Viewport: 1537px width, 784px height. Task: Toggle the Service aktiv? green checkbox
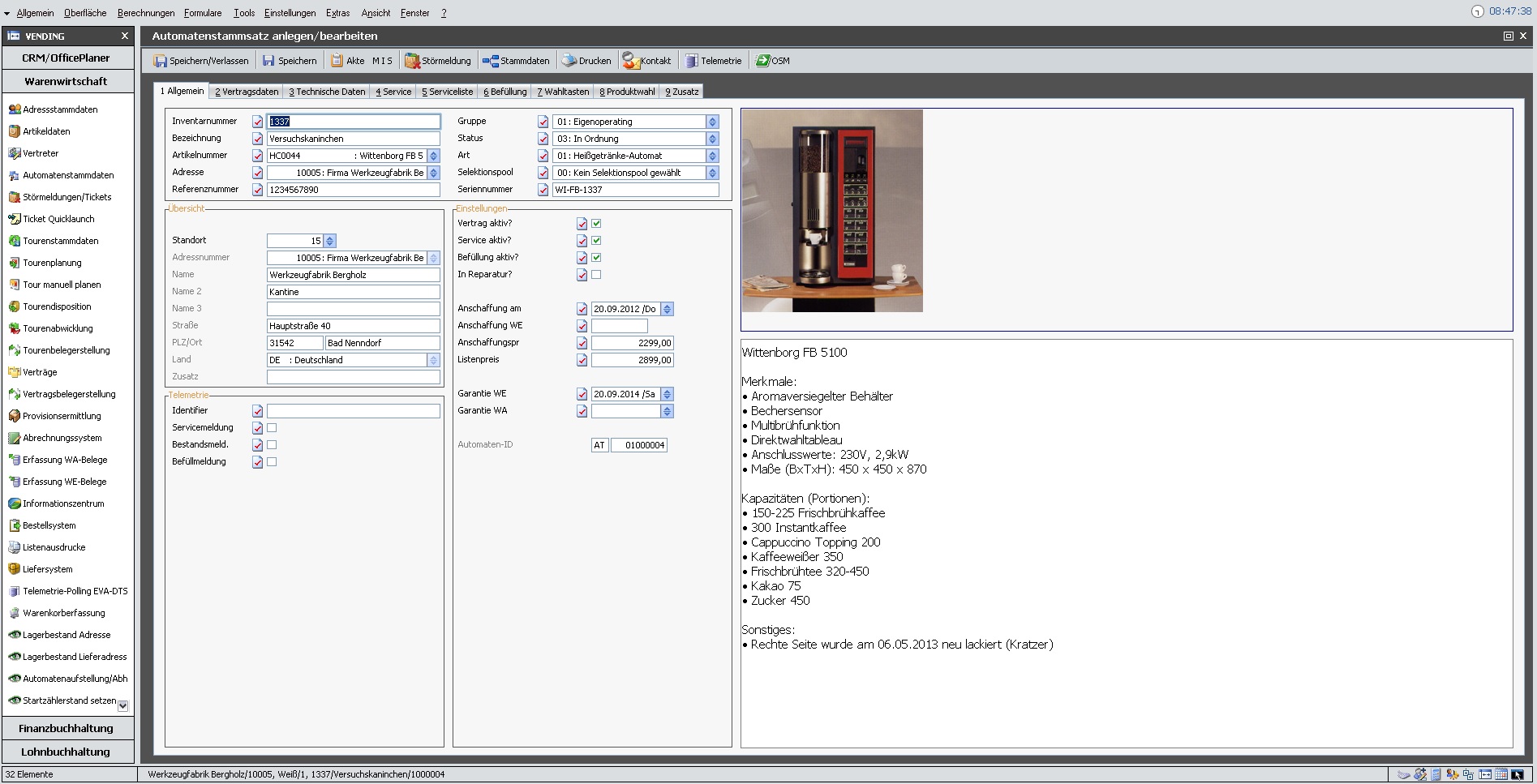596,240
